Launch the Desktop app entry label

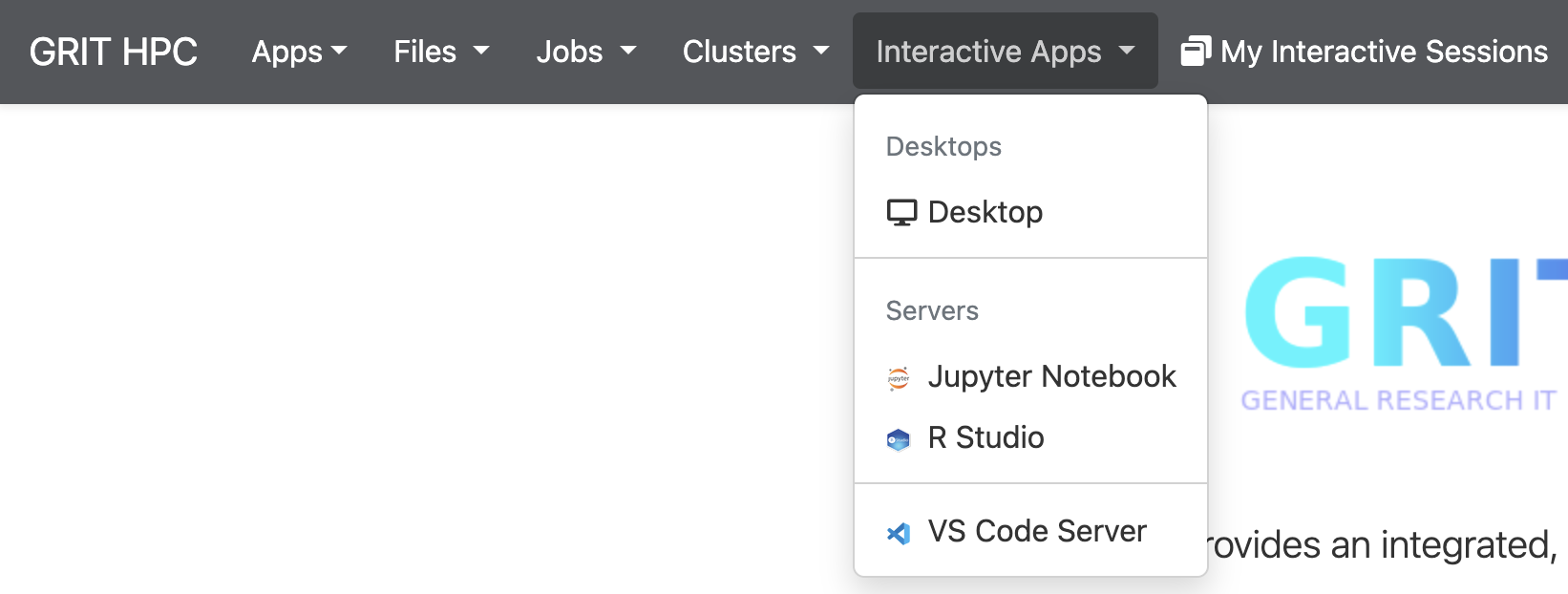tap(985, 212)
